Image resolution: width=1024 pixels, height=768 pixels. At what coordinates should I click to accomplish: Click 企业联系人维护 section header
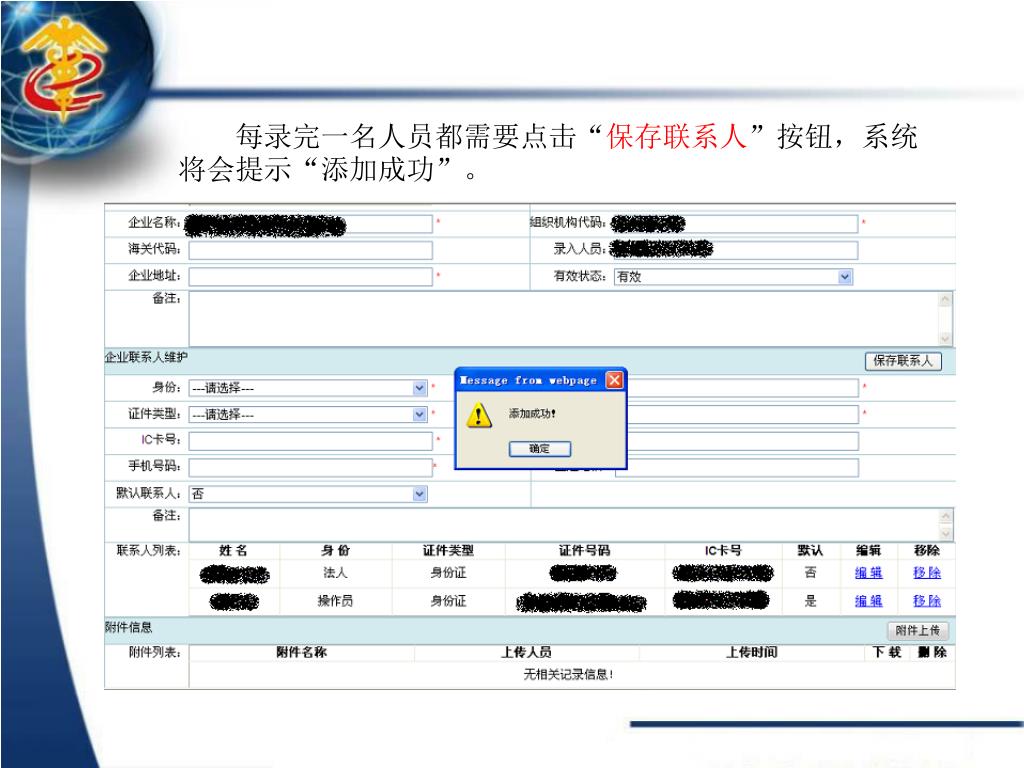pos(146,357)
